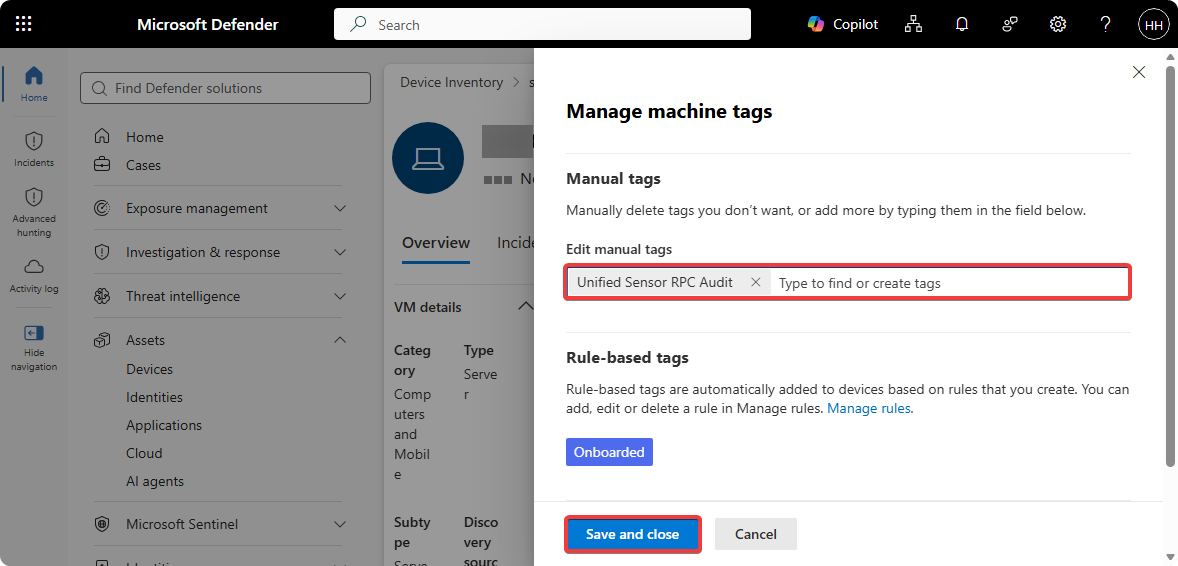Click the Onboarded rule-based tag

(609, 452)
